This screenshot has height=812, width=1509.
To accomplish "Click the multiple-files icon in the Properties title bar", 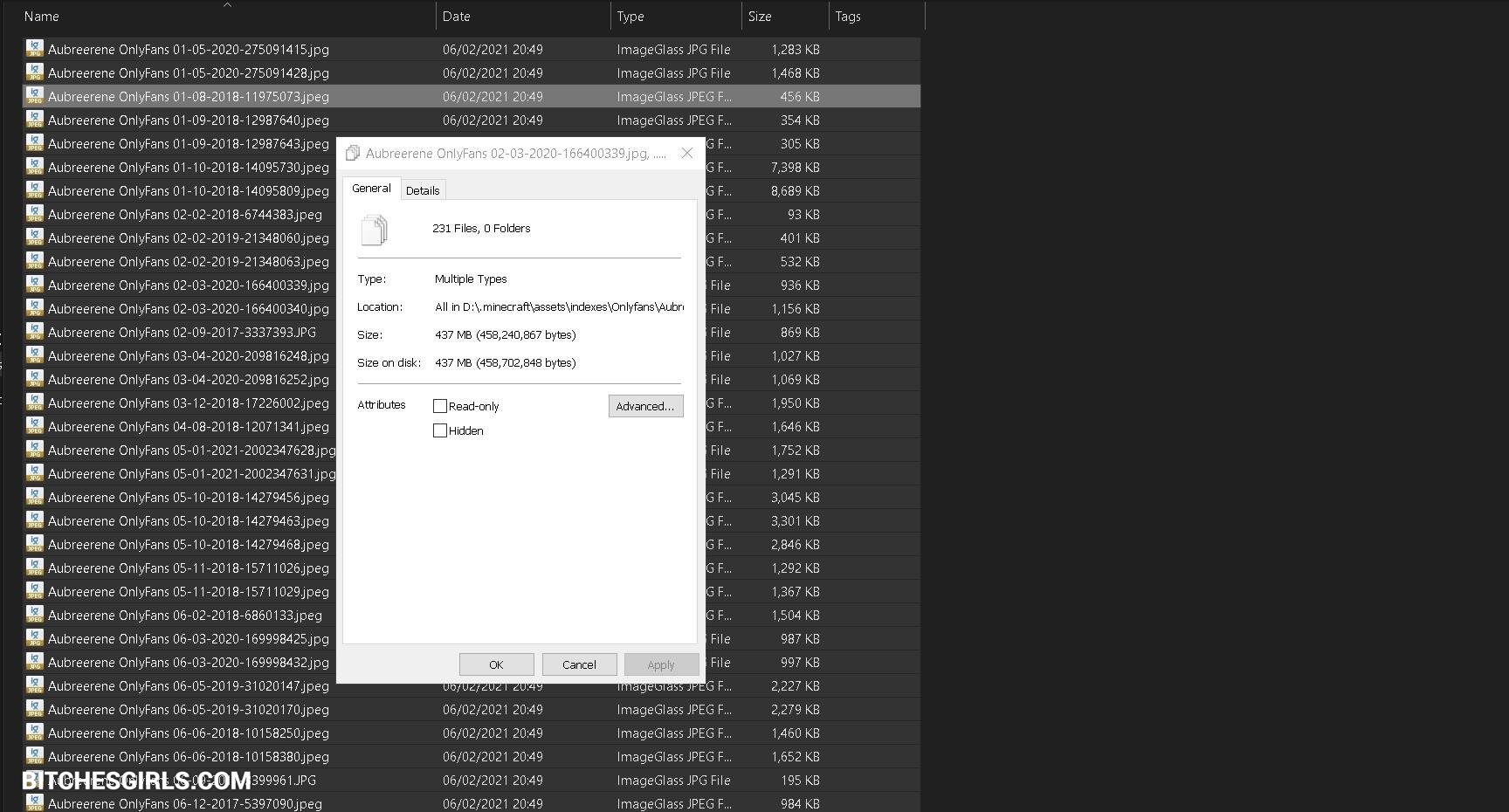I will click(x=353, y=154).
